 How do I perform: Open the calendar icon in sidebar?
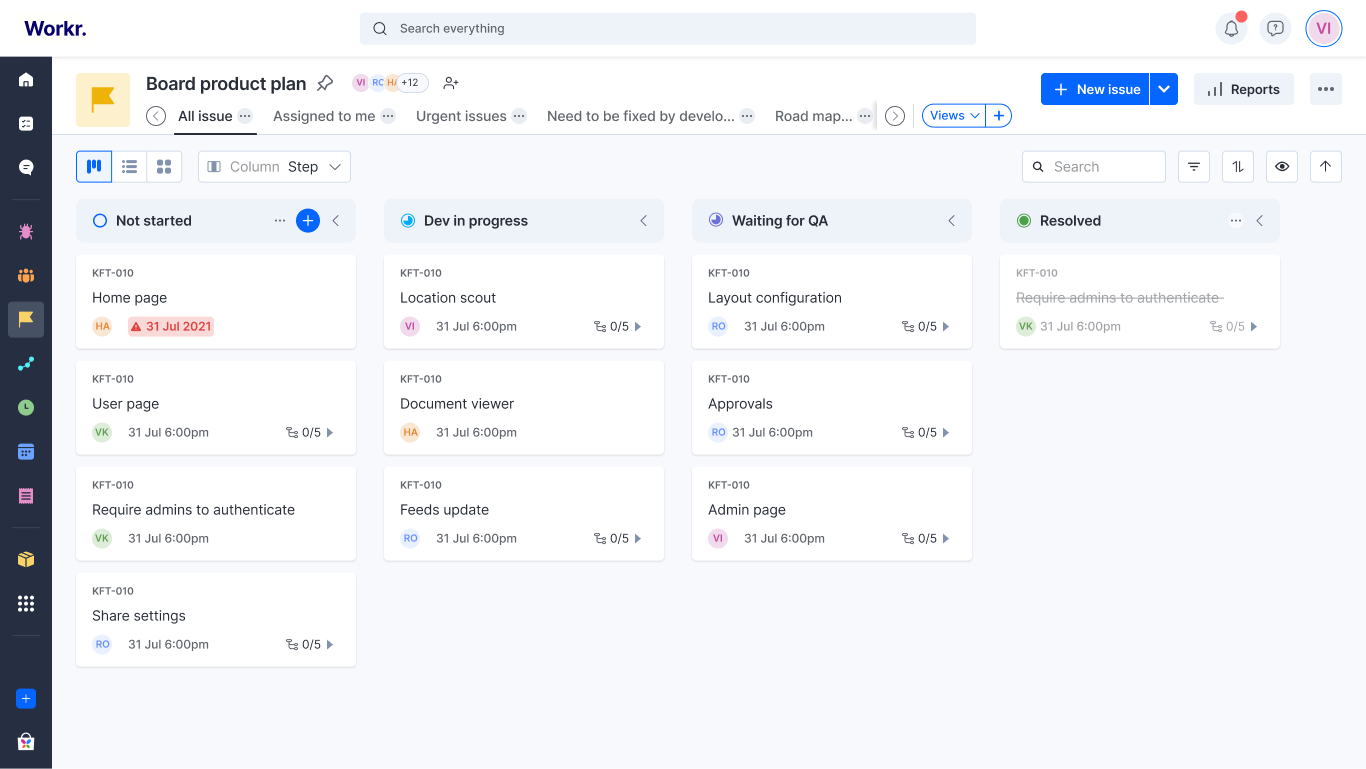point(26,452)
